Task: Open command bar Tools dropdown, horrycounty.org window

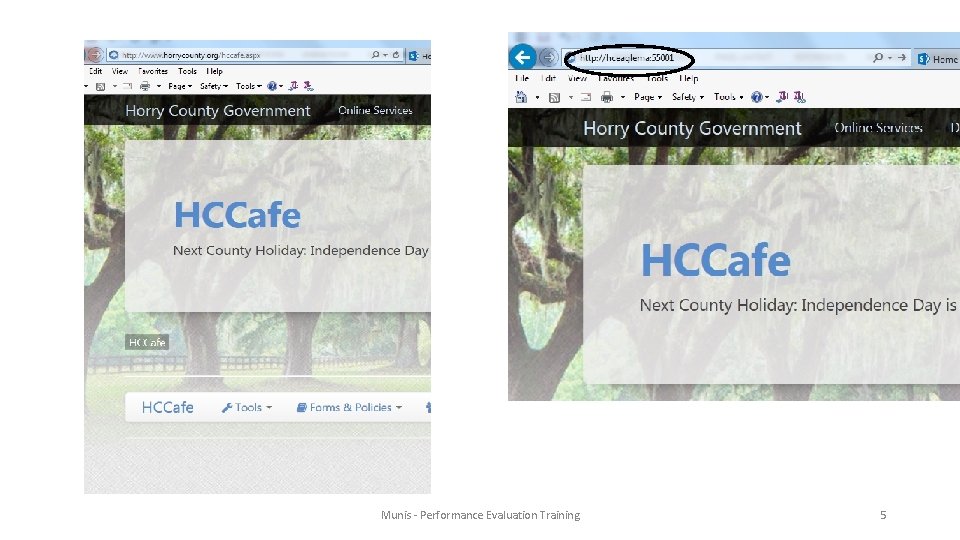Action: click(x=249, y=86)
